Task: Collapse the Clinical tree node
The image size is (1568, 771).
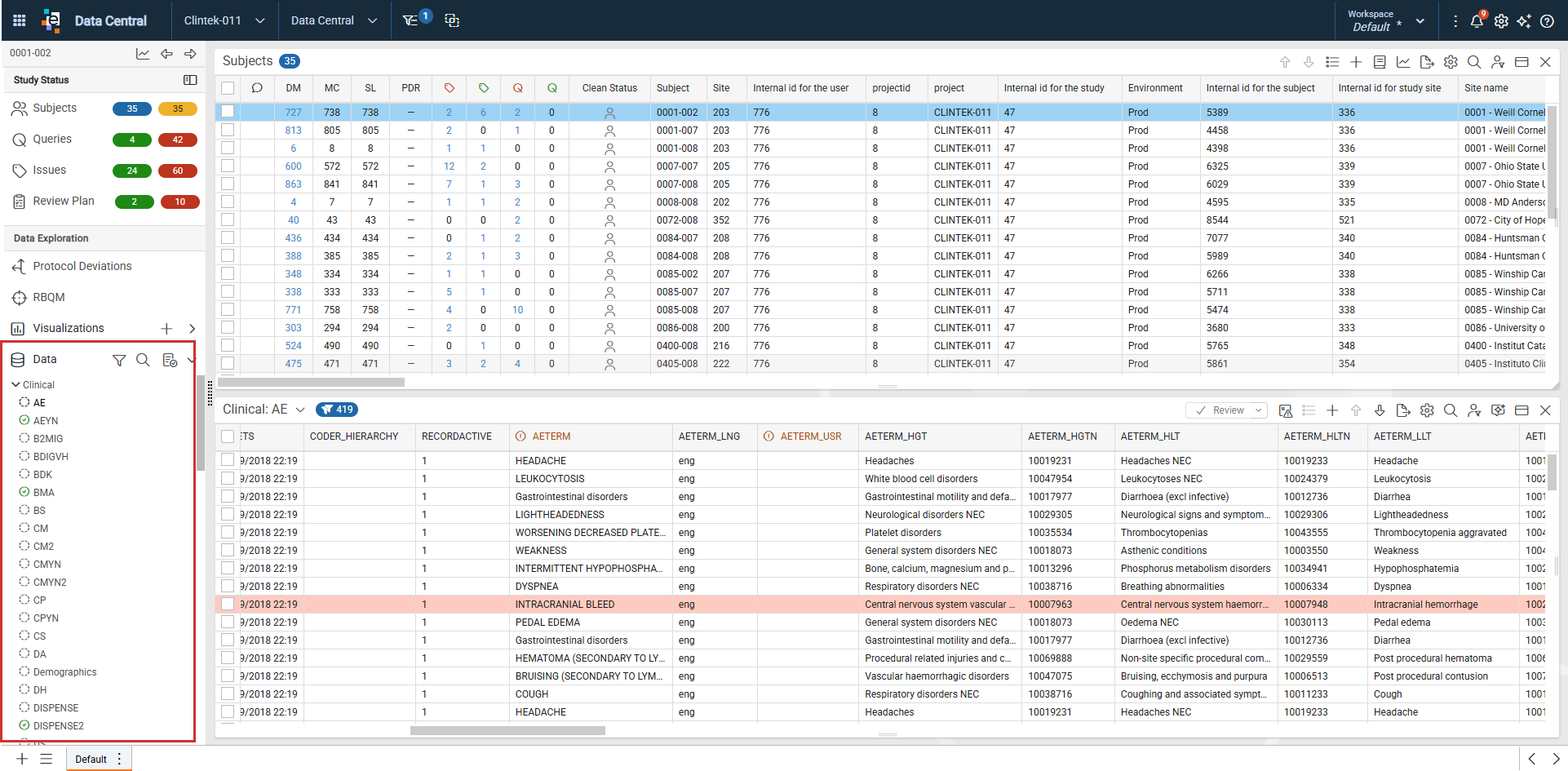Action: pos(16,384)
